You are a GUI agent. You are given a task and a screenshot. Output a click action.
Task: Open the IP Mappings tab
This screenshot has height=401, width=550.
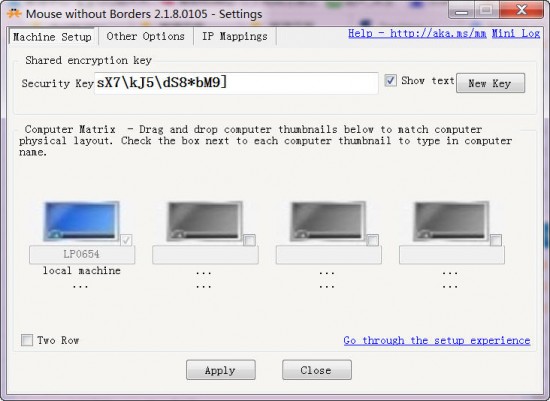pos(235,36)
